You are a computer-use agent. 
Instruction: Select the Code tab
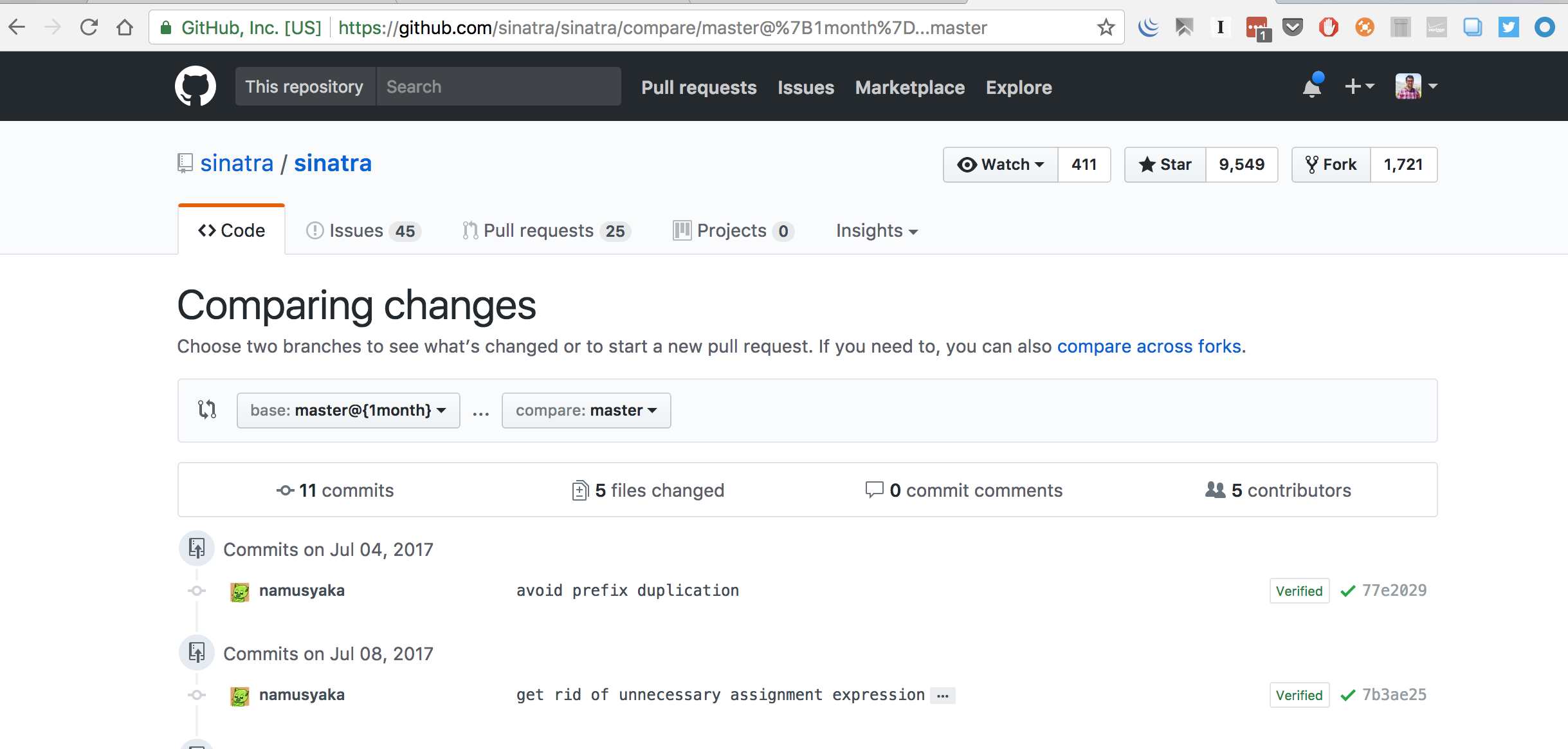[232, 230]
